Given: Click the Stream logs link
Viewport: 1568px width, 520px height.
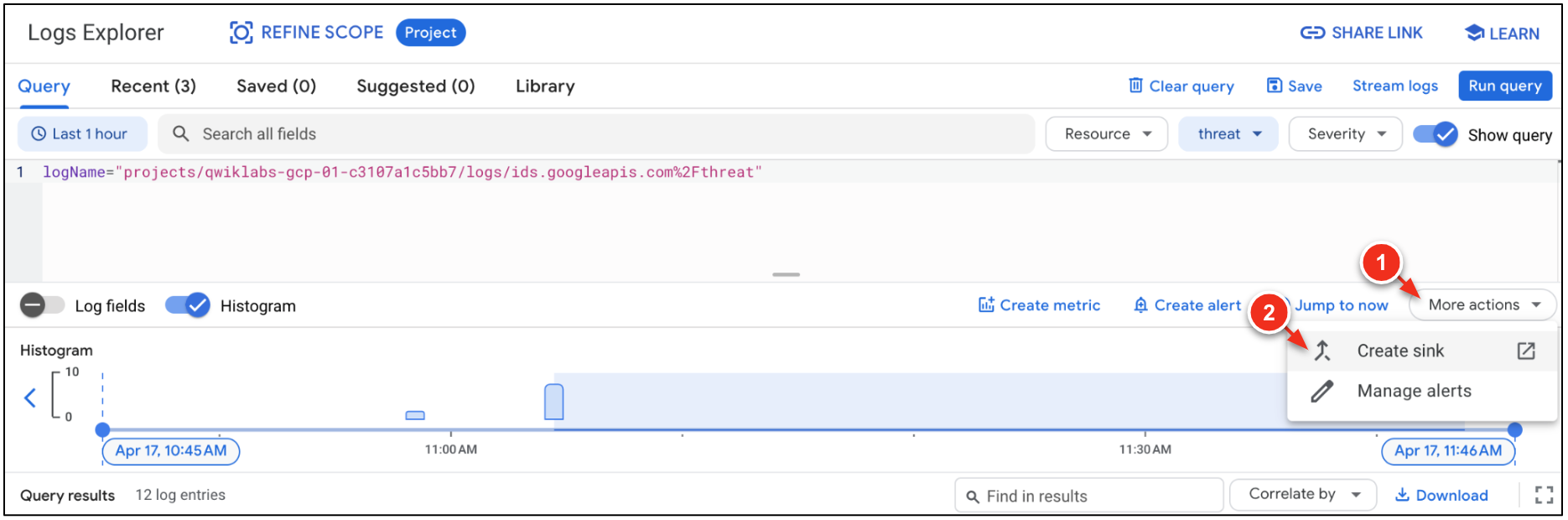Looking at the screenshot, I should (1394, 86).
